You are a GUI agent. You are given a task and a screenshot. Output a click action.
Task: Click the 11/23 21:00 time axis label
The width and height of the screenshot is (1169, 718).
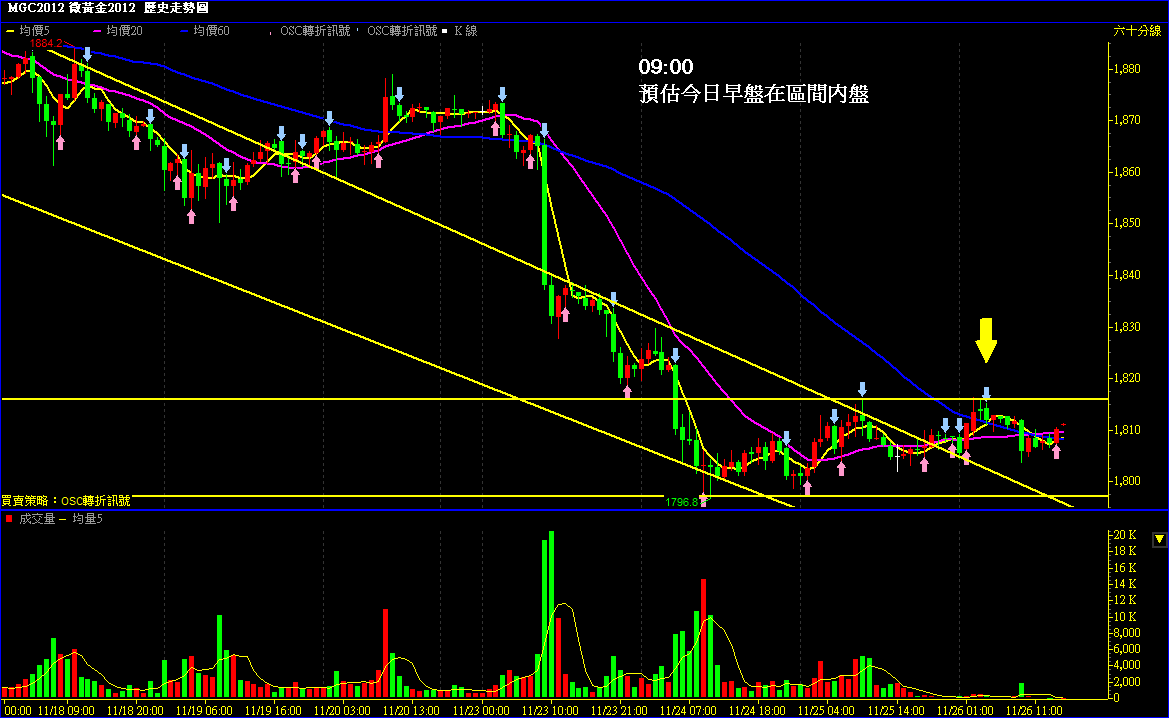pyautogui.click(x=620, y=711)
